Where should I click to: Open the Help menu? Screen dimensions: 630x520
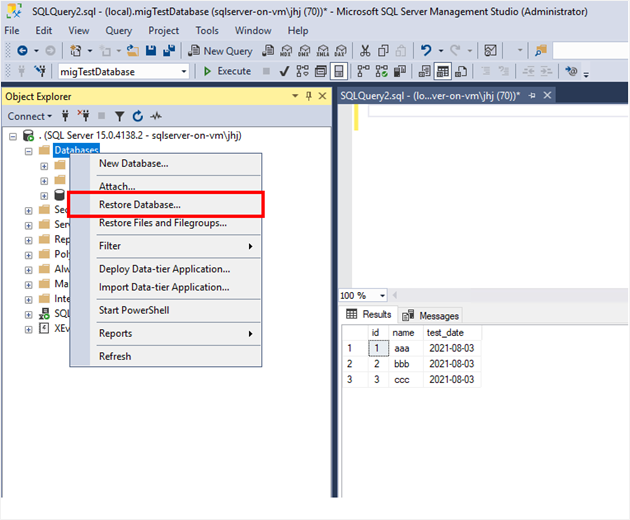tap(298, 31)
